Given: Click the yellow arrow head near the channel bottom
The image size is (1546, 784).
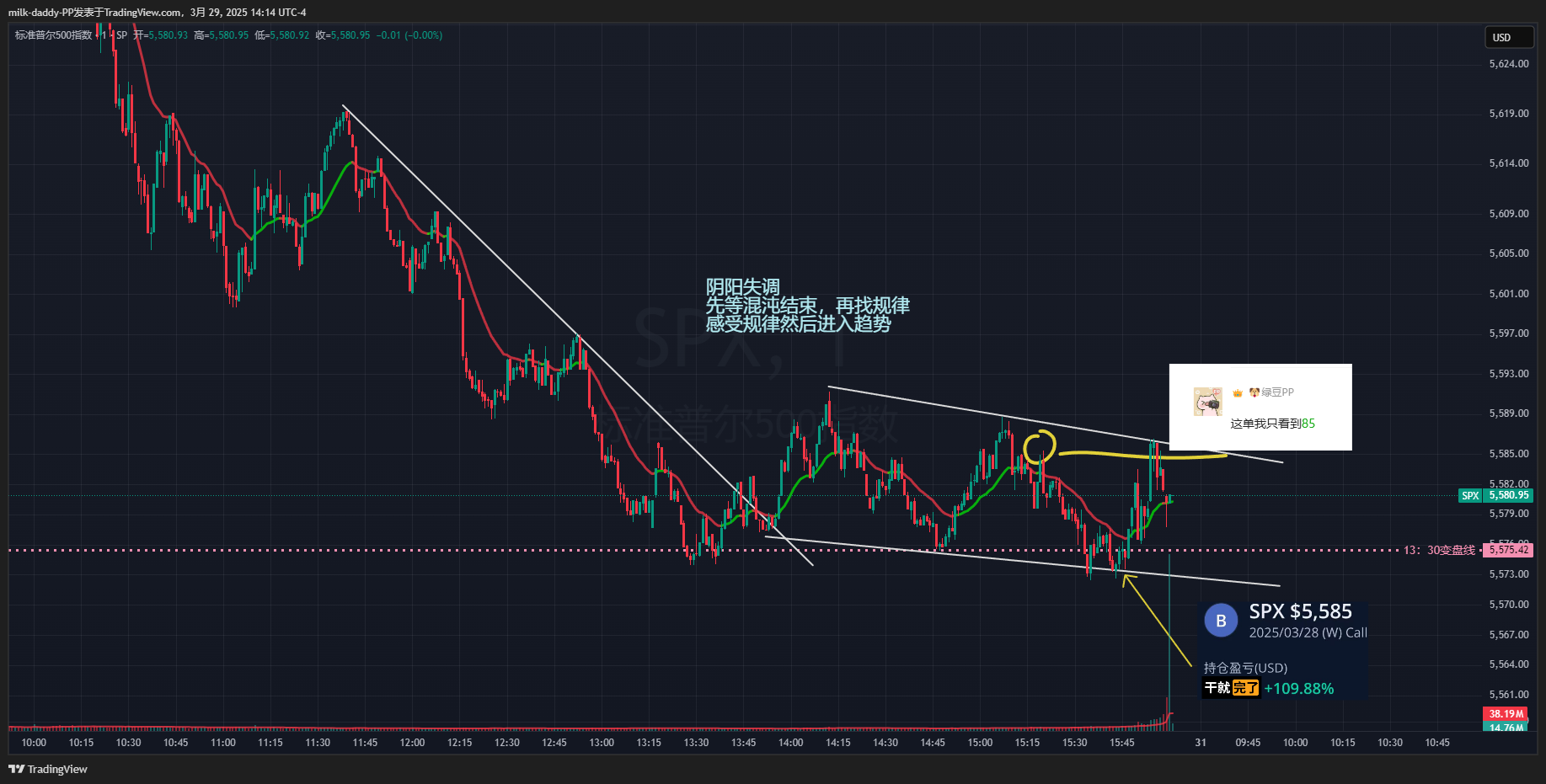Looking at the screenshot, I should click(1128, 579).
